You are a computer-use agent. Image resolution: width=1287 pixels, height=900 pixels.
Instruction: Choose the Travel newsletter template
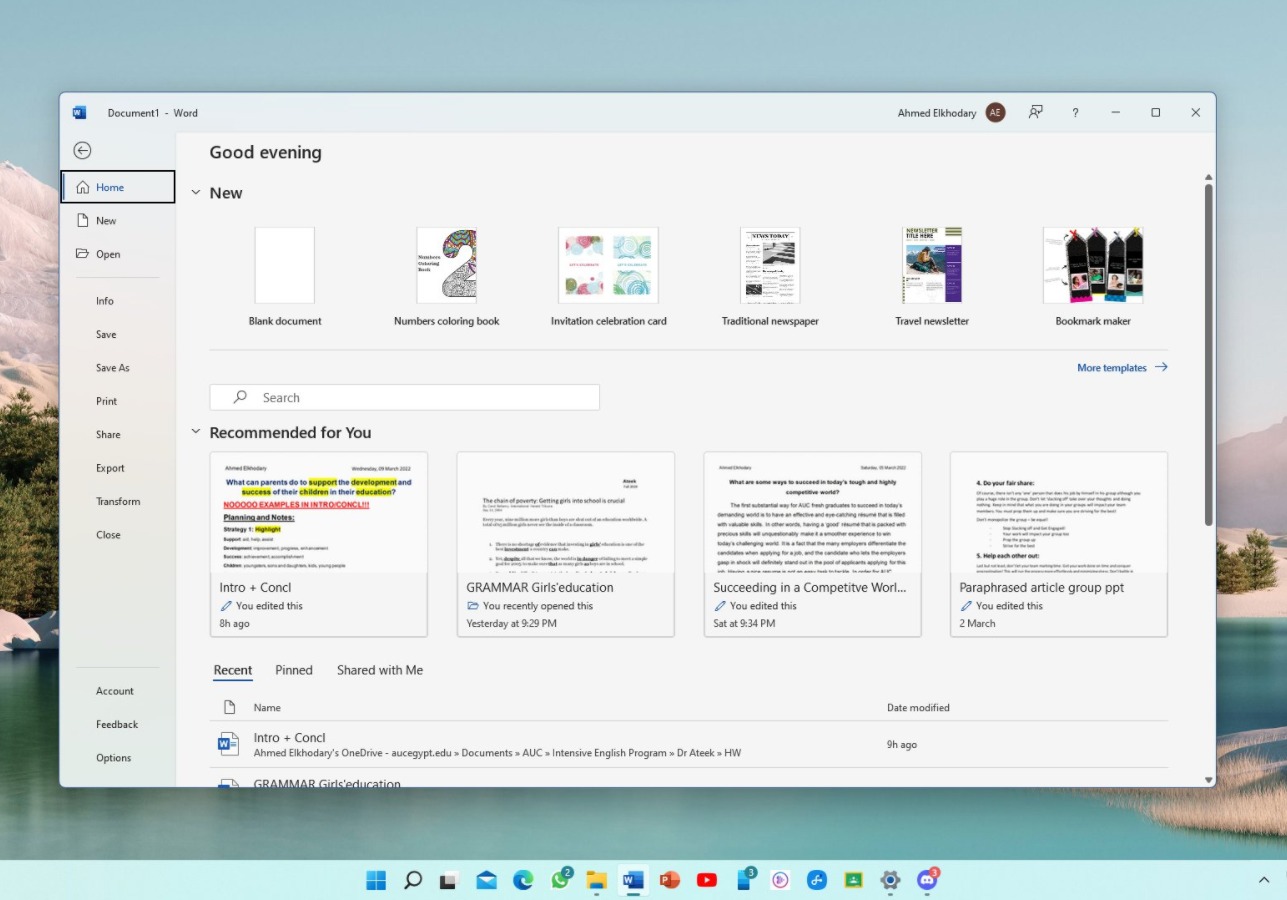click(x=932, y=277)
